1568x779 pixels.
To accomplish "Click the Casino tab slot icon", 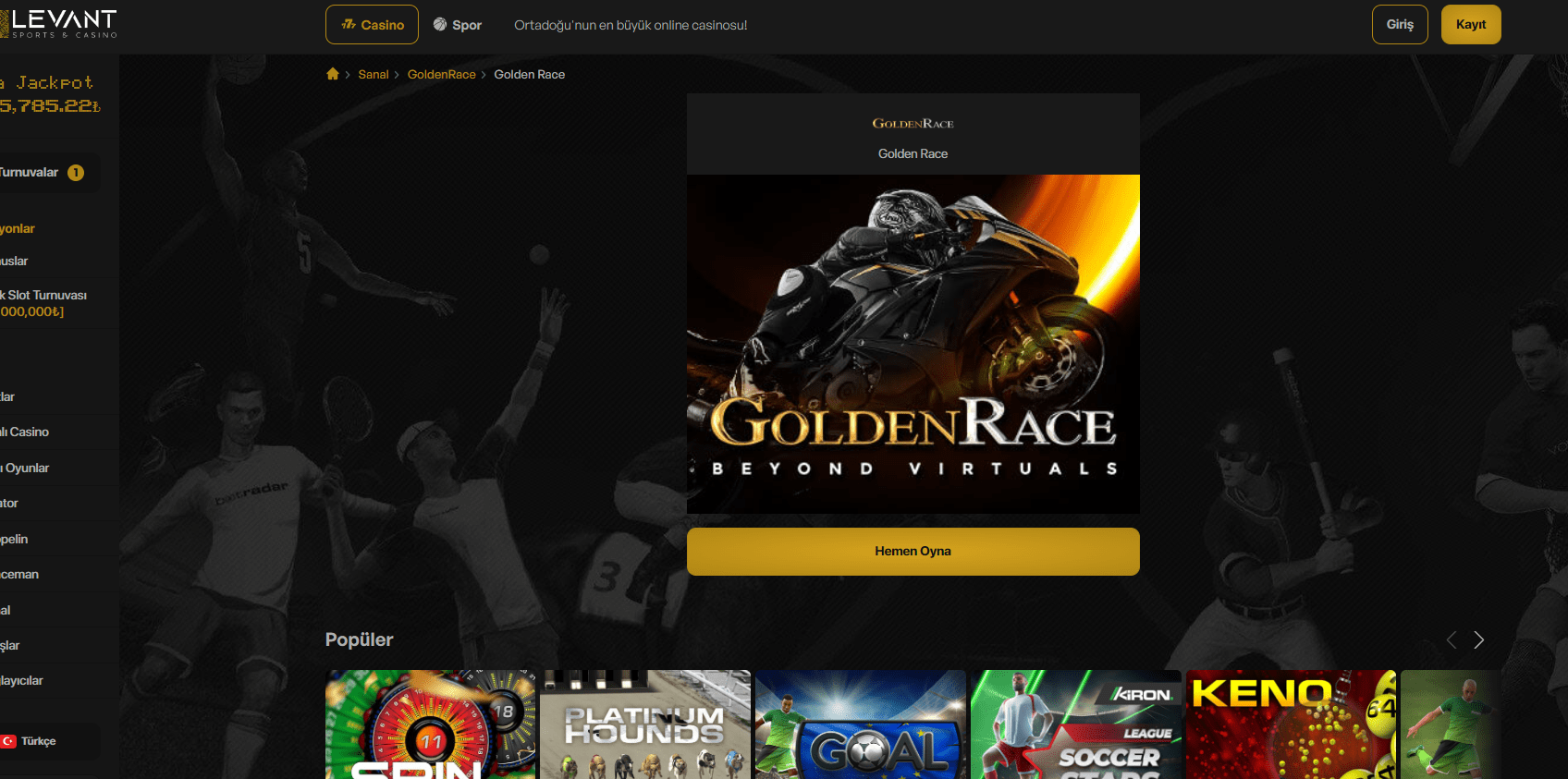I will pyautogui.click(x=349, y=25).
